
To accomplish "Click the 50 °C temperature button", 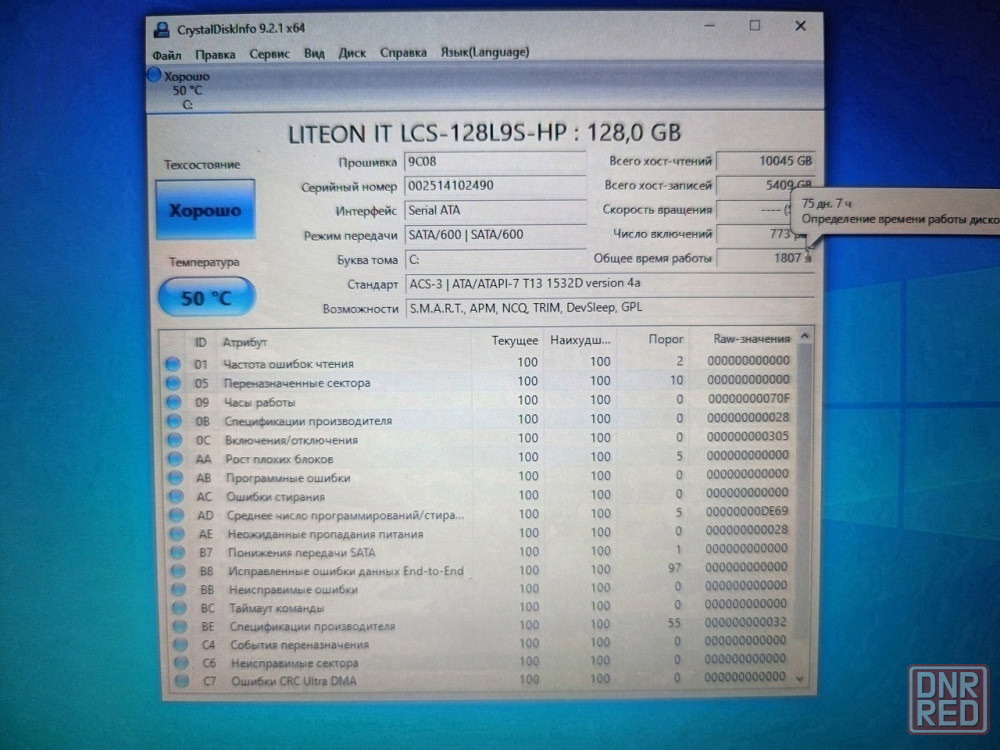I will point(207,297).
